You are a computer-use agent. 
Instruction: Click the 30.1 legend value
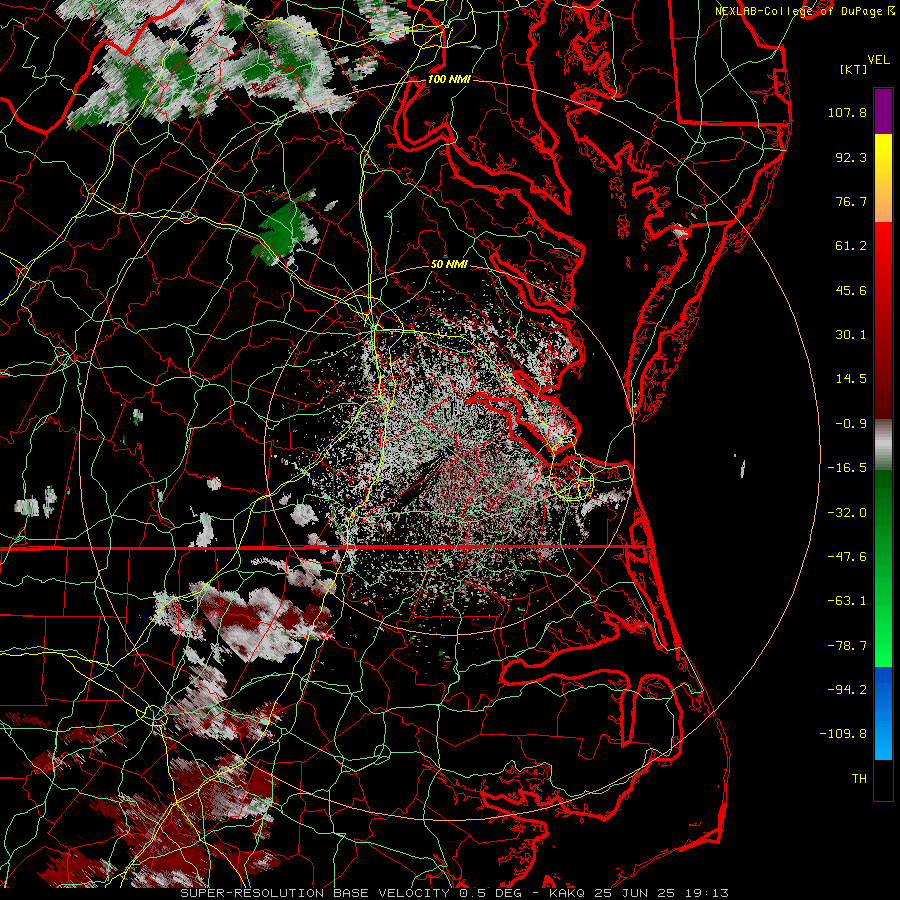[851, 335]
